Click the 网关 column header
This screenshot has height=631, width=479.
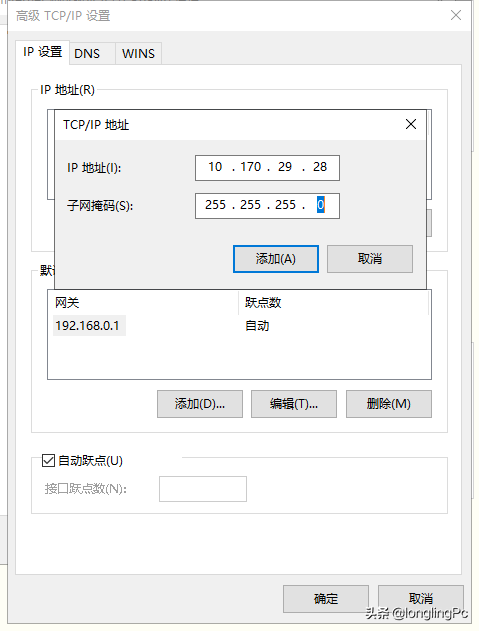pyautogui.click(x=143, y=303)
